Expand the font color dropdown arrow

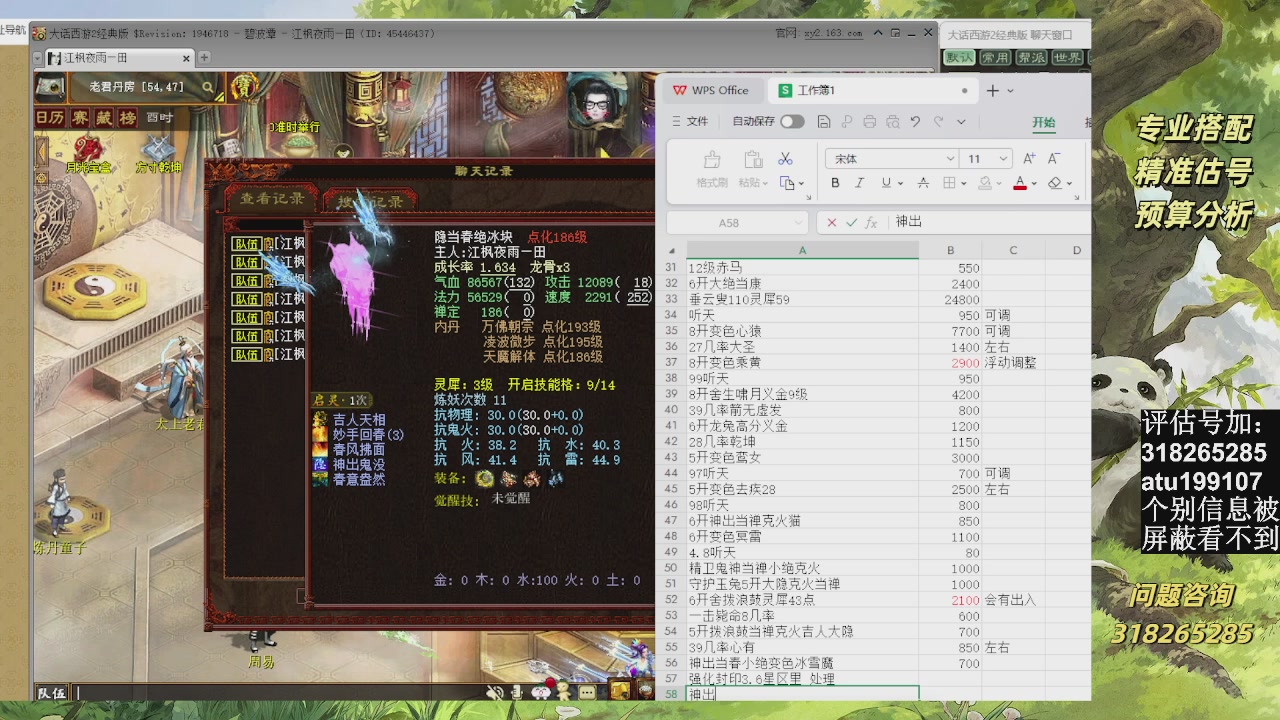(1035, 184)
